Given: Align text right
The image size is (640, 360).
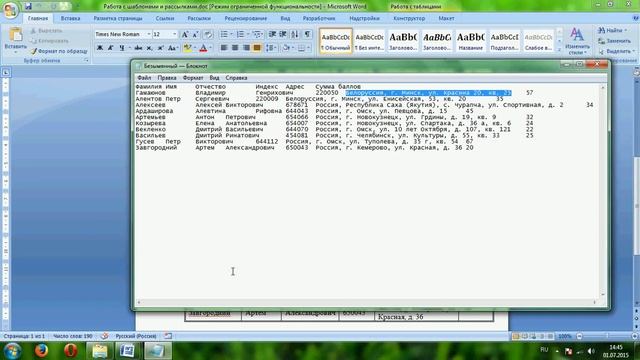Looking at the screenshot, I should pyautogui.click(x=246, y=48).
